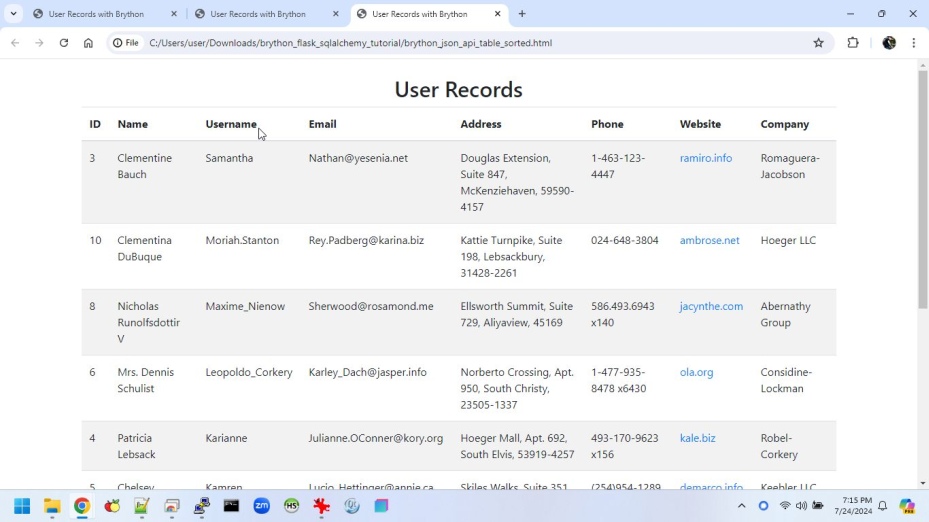Click the page vertical scrollbar

(x=922, y=190)
